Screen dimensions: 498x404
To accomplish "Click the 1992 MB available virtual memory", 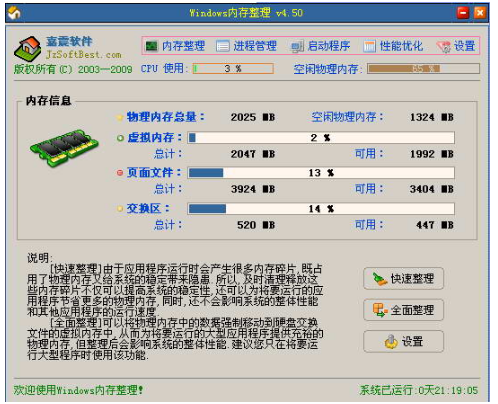I will [432, 154].
